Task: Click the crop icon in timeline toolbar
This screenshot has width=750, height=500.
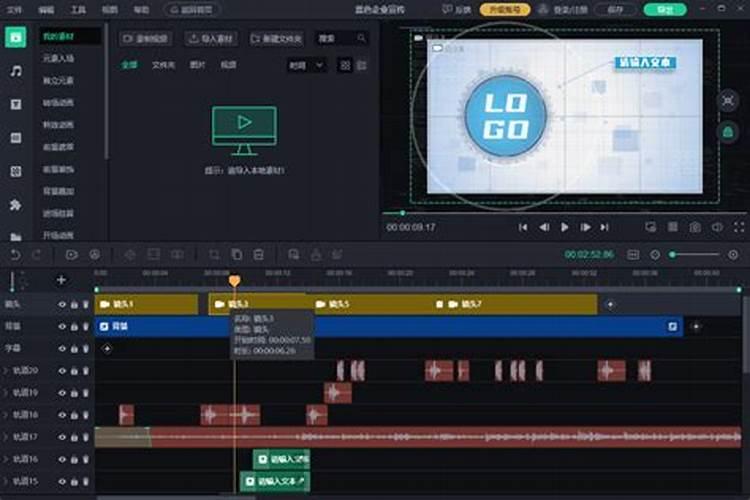Action: pos(214,255)
